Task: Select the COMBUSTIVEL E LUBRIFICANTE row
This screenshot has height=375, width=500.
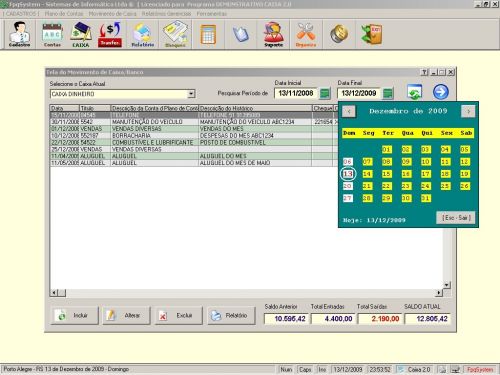Action: pyautogui.click(x=194, y=142)
